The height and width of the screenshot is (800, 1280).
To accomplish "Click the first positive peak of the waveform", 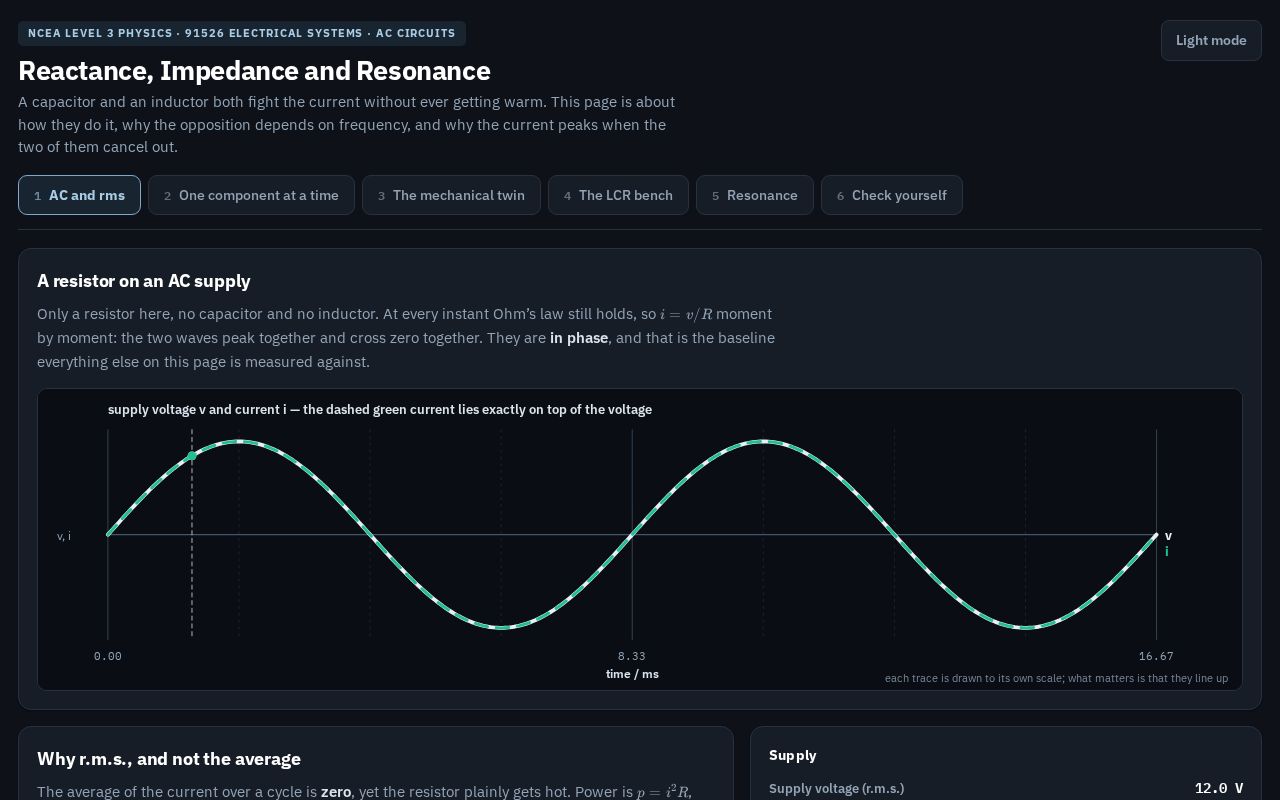I will coord(239,441).
